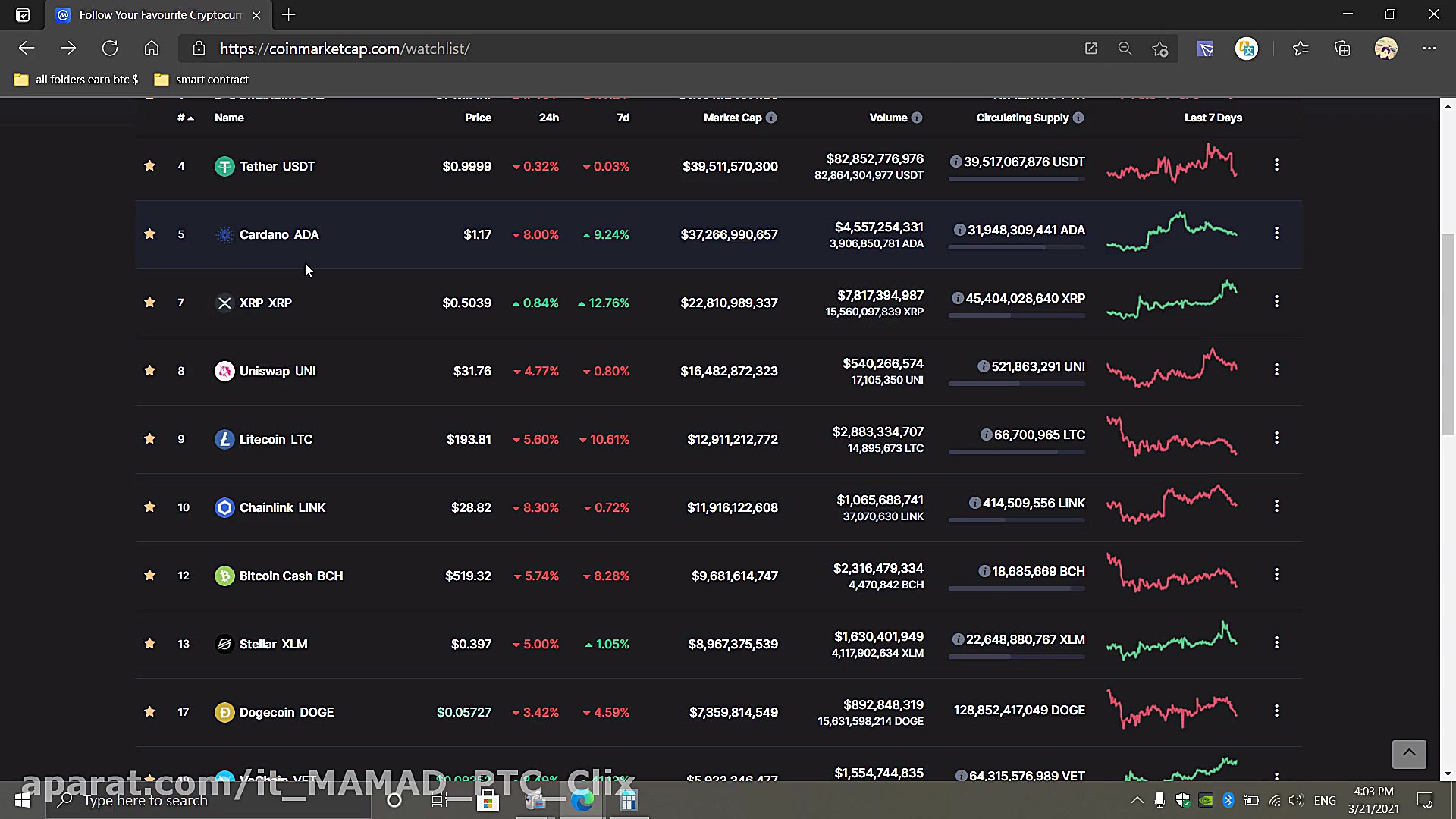Open Chainlink LINK coin page
1456x819 pixels.
pyautogui.click(x=282, y=507)
